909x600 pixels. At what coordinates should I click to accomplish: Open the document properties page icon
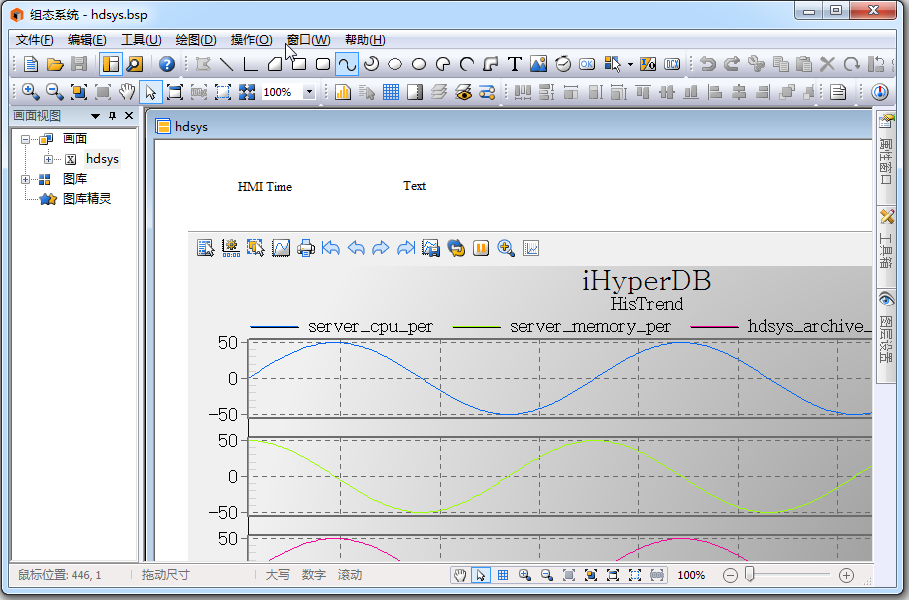point(838,92)
